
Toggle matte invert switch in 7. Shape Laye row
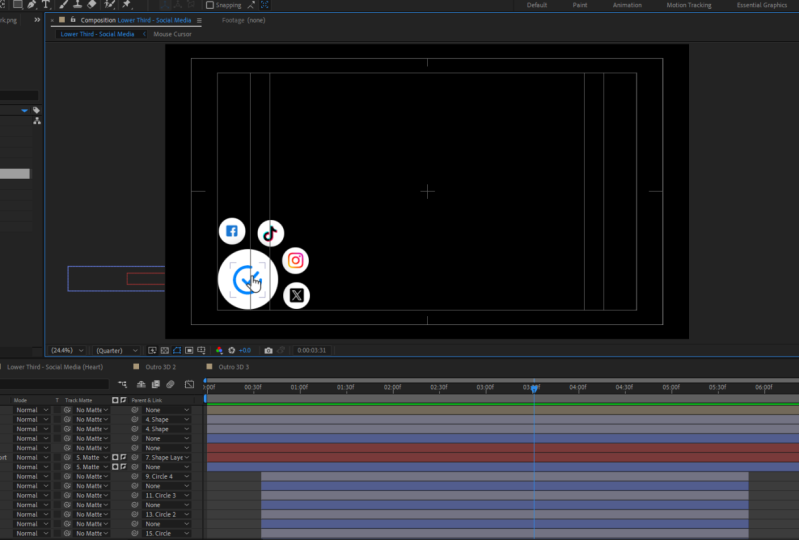click(123, 457)
